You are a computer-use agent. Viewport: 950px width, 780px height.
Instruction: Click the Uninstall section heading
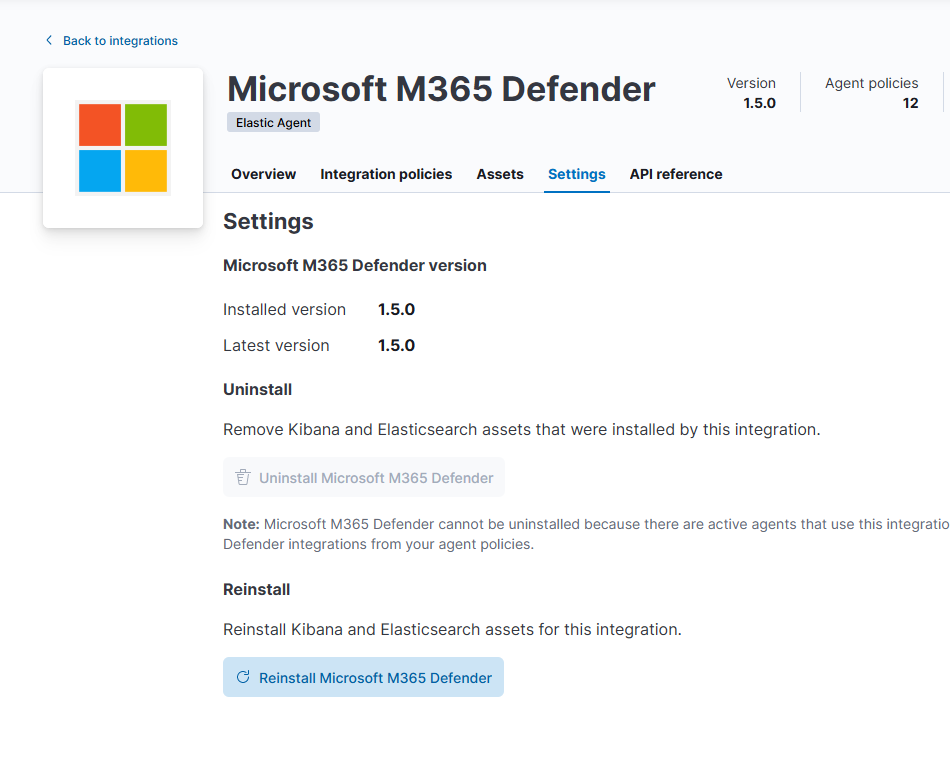[257, 390]
